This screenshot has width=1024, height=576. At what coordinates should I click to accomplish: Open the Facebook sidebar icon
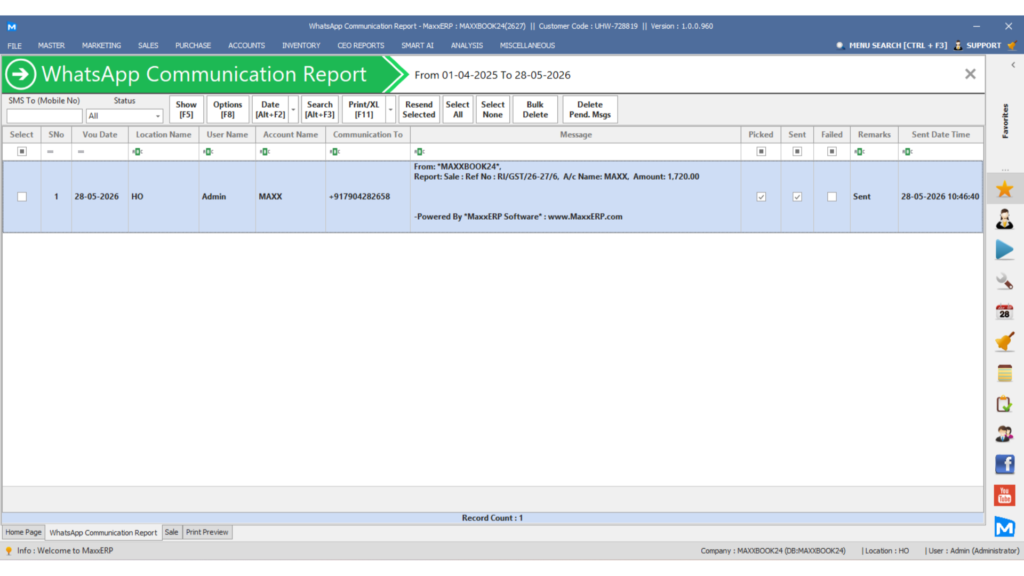[x=1004, y=464]
